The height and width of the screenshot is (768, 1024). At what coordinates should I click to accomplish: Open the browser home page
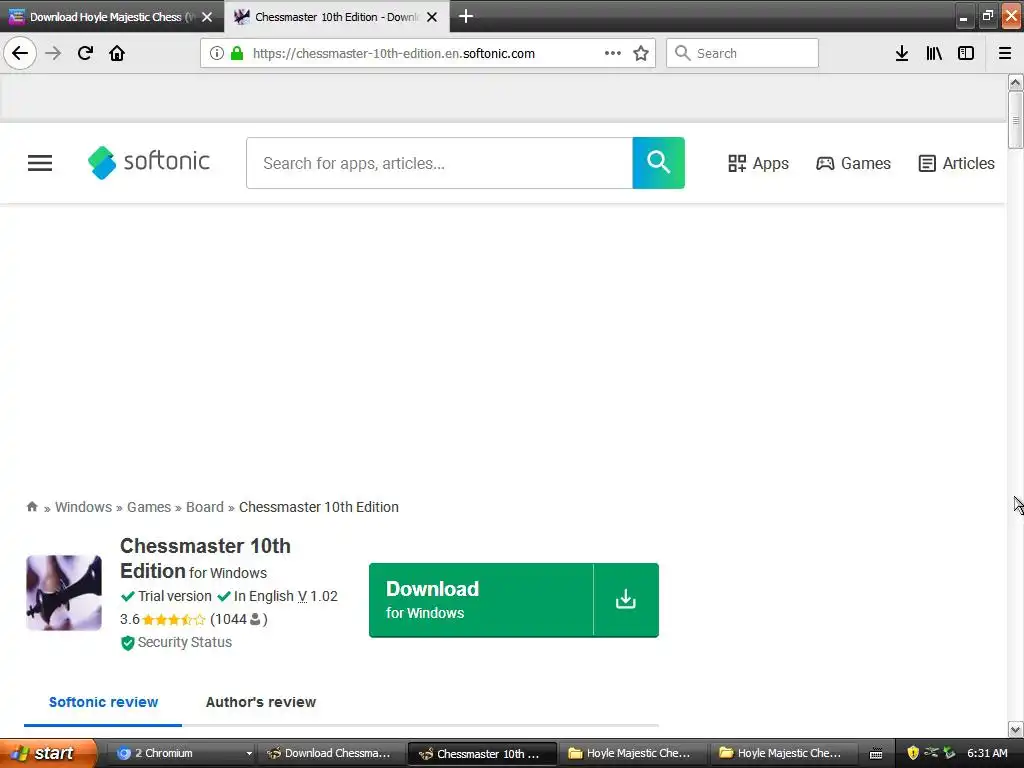[117, 53]
